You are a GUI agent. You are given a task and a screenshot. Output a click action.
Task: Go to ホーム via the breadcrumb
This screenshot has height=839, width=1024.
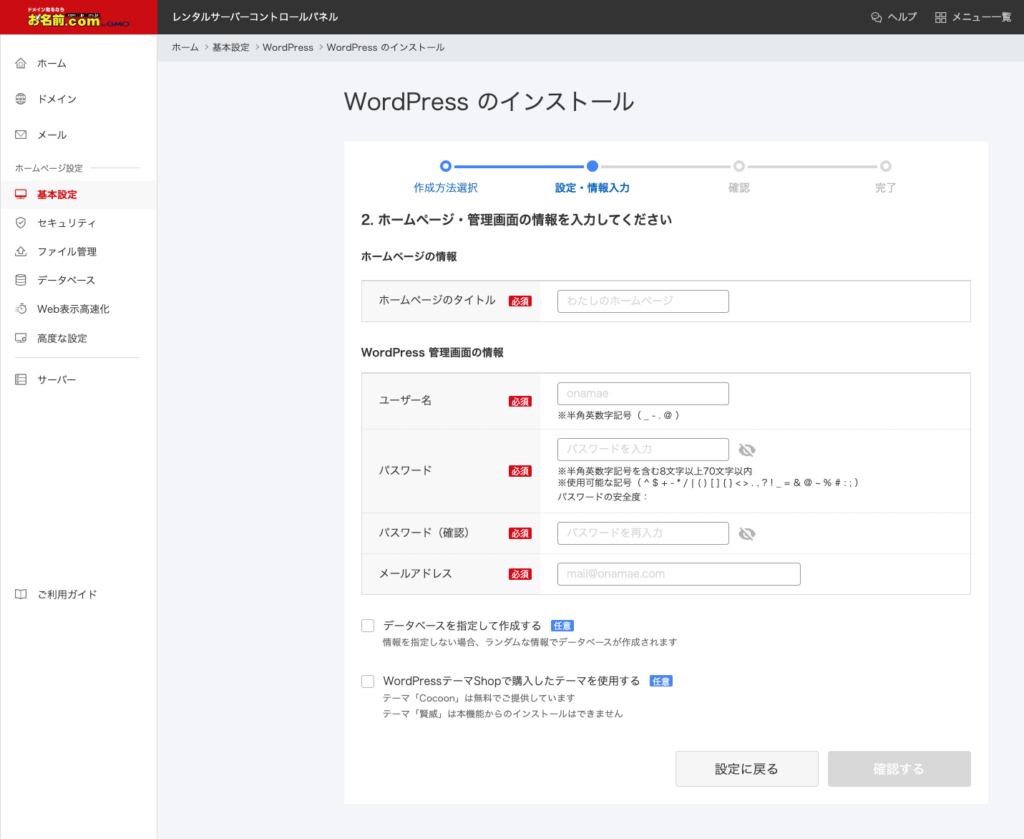(x=185, y=48)
